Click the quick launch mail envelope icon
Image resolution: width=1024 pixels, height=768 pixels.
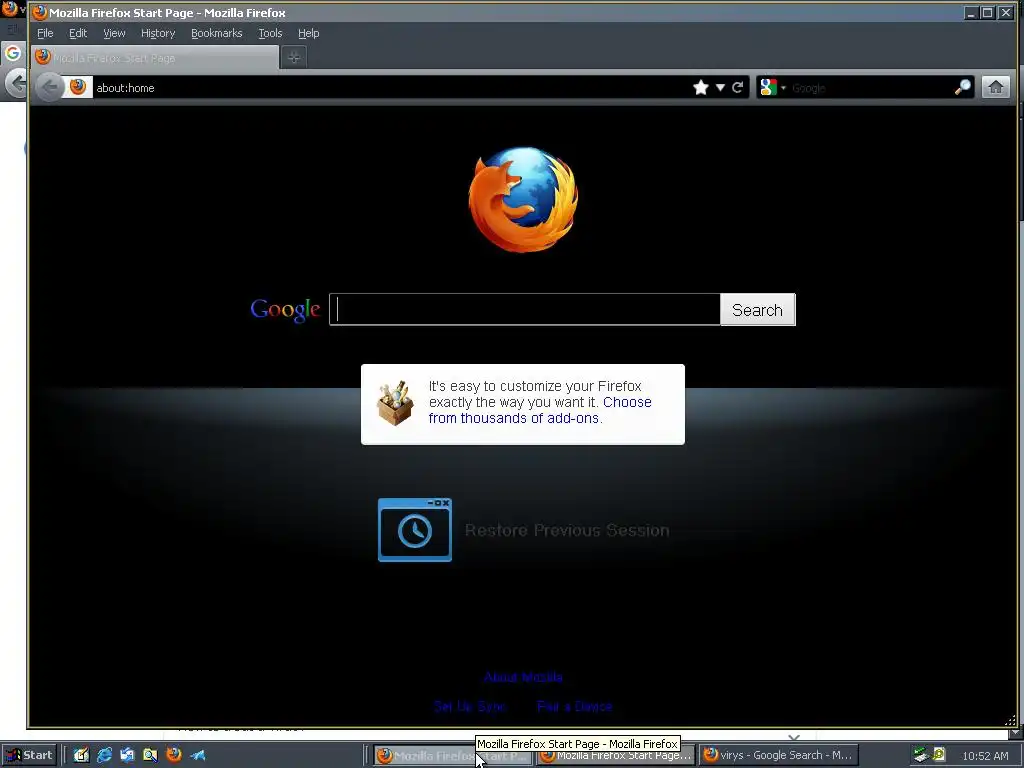[x=127, y=755]
